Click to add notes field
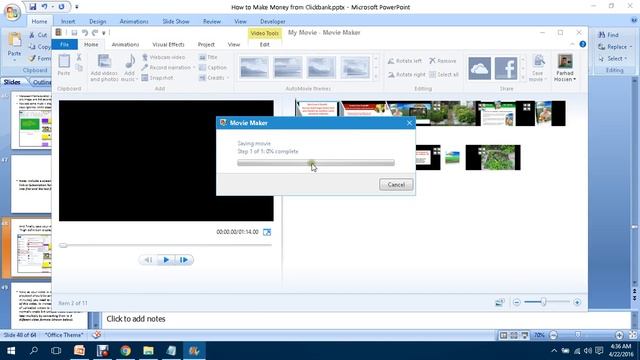 366,319
